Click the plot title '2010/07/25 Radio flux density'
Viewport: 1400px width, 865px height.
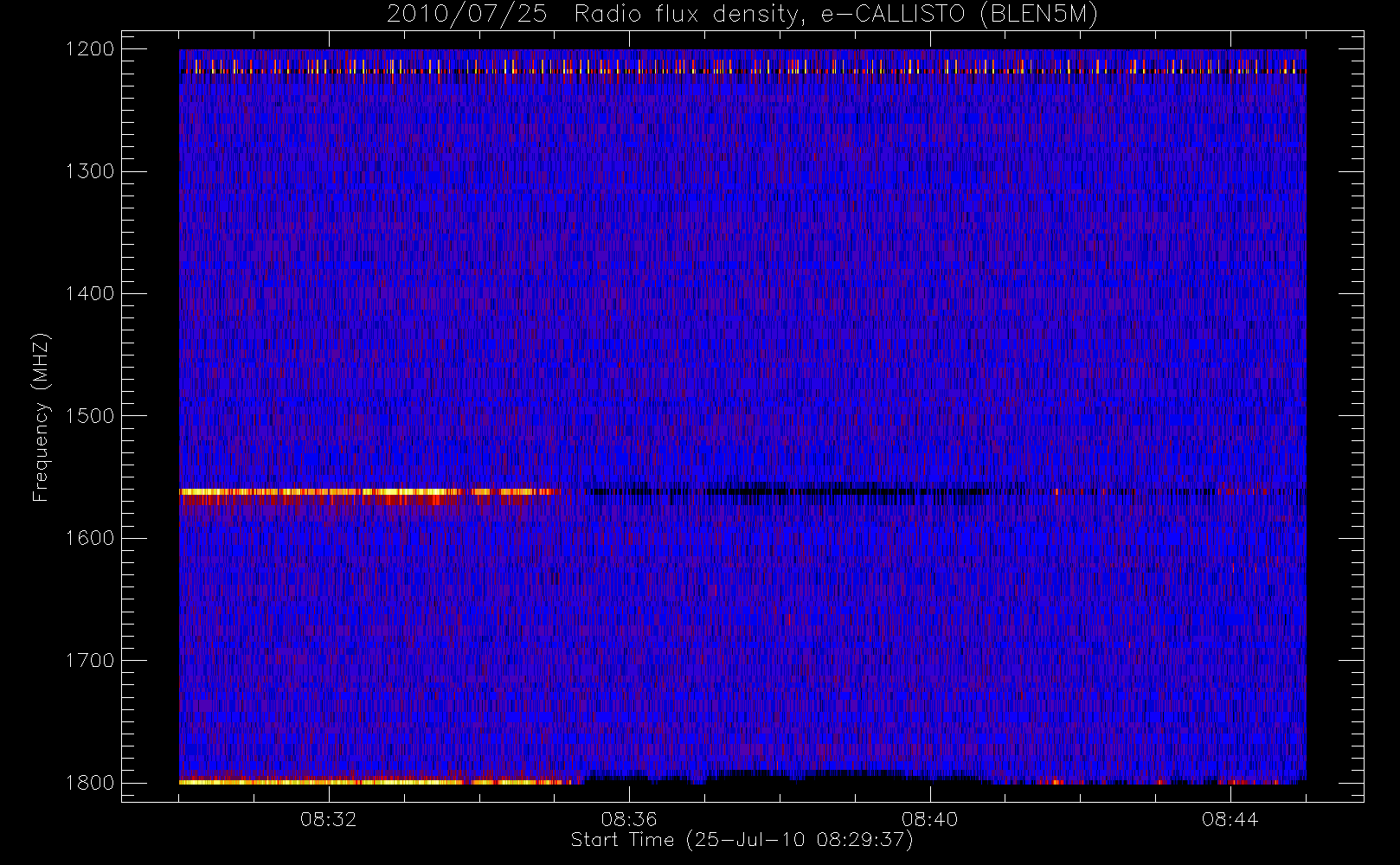click(x=742, y=15)
